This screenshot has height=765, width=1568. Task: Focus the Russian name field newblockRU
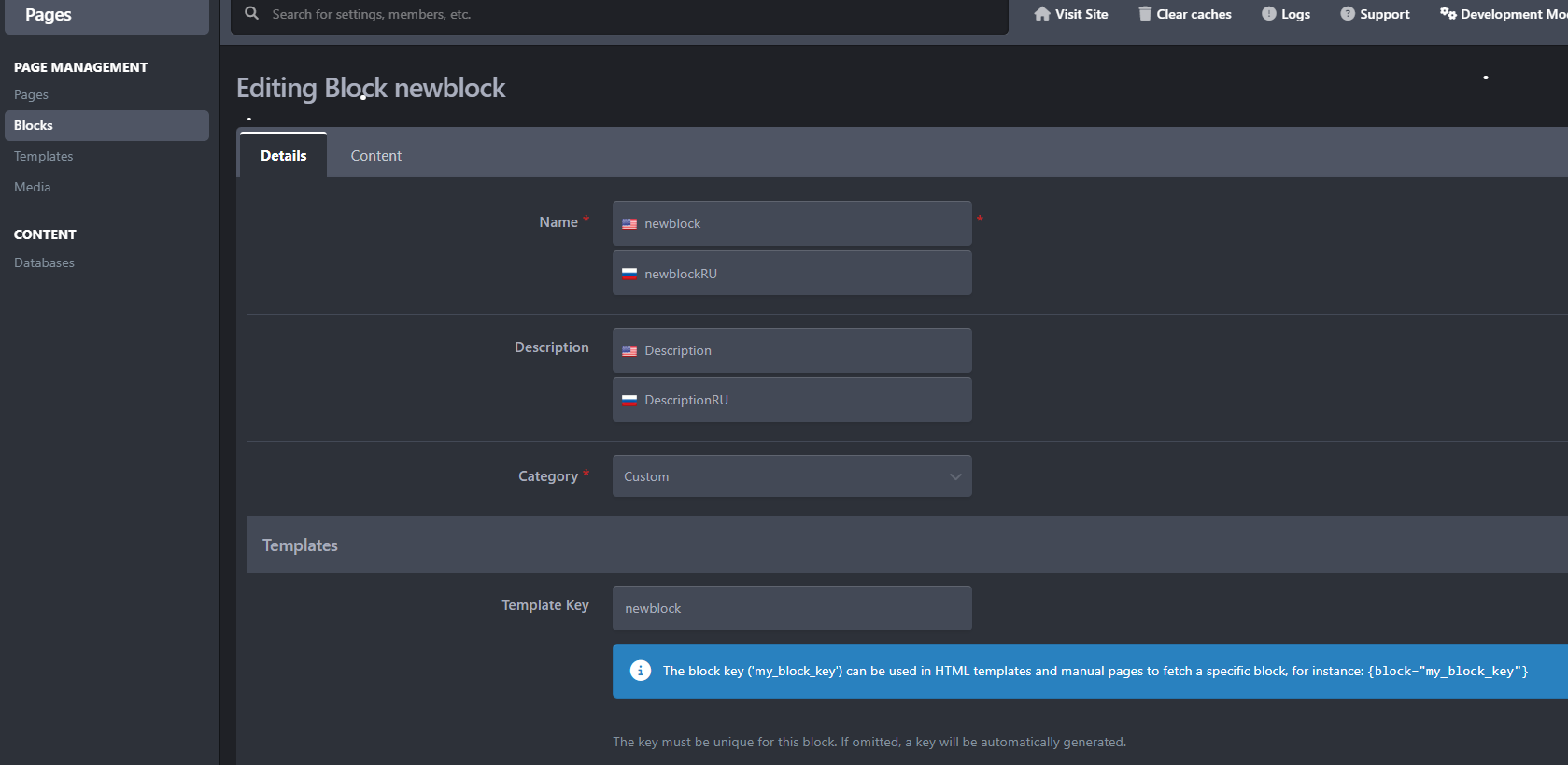tap(803, 274)
